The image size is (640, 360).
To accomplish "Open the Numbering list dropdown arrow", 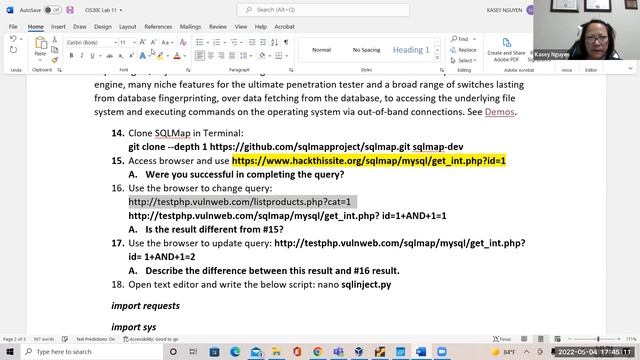I will coord(224,42).
